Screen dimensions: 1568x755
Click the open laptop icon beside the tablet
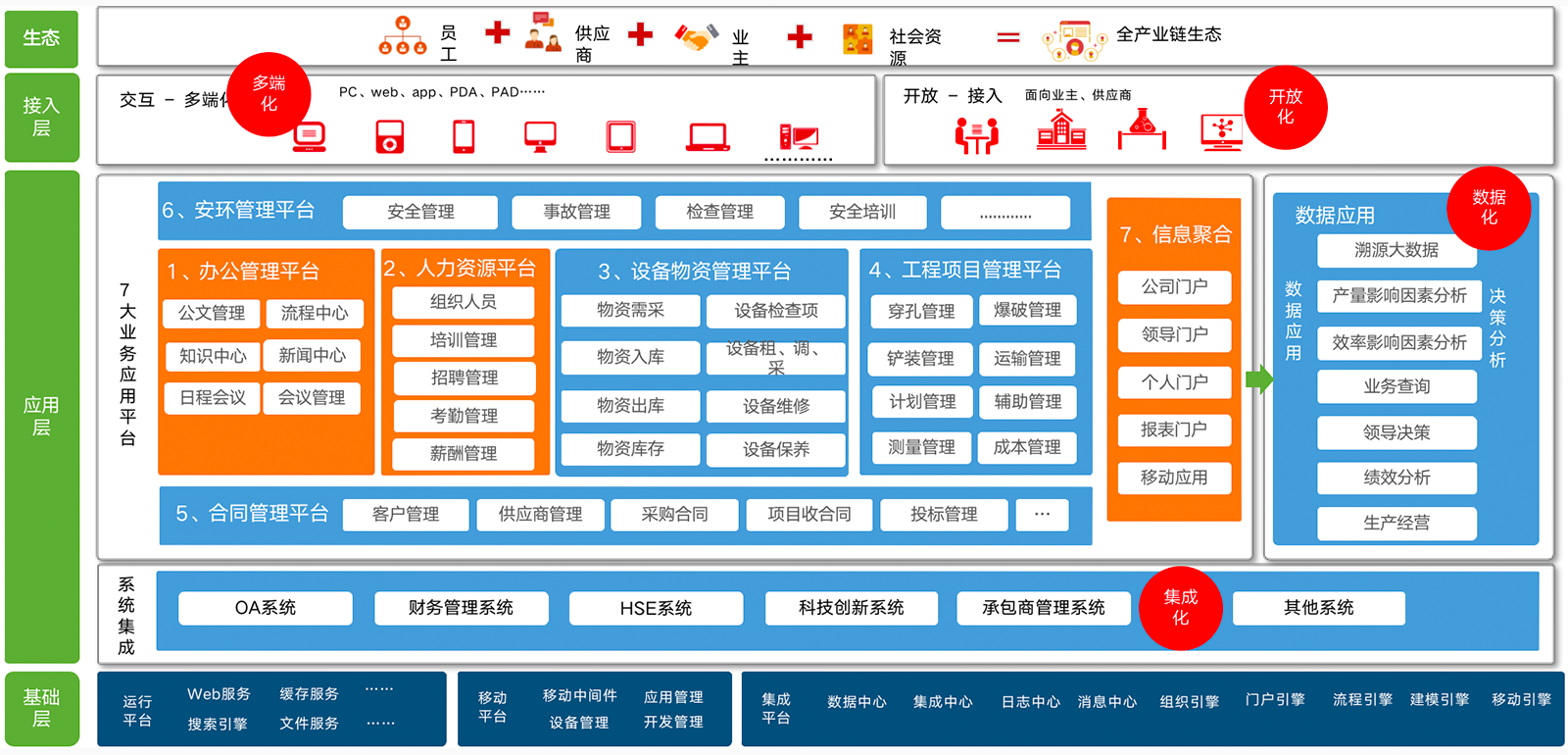708,137
